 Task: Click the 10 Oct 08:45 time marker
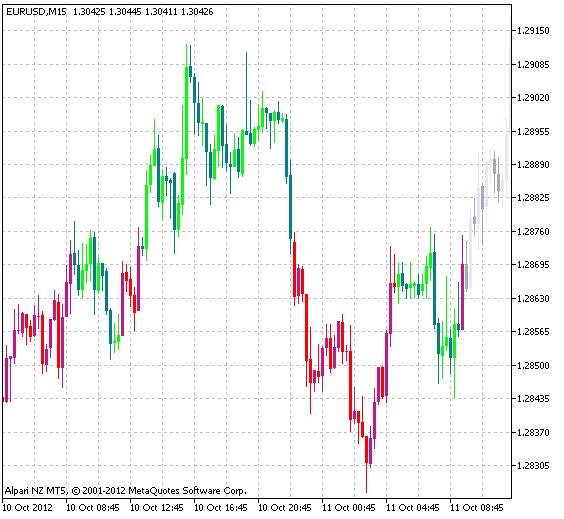pyautogui.click(x=93, y=507)
